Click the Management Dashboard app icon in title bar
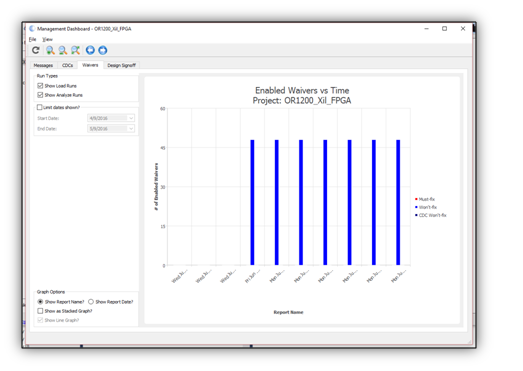The height and width of the screenshot is (371, 523). pos(32,29)
